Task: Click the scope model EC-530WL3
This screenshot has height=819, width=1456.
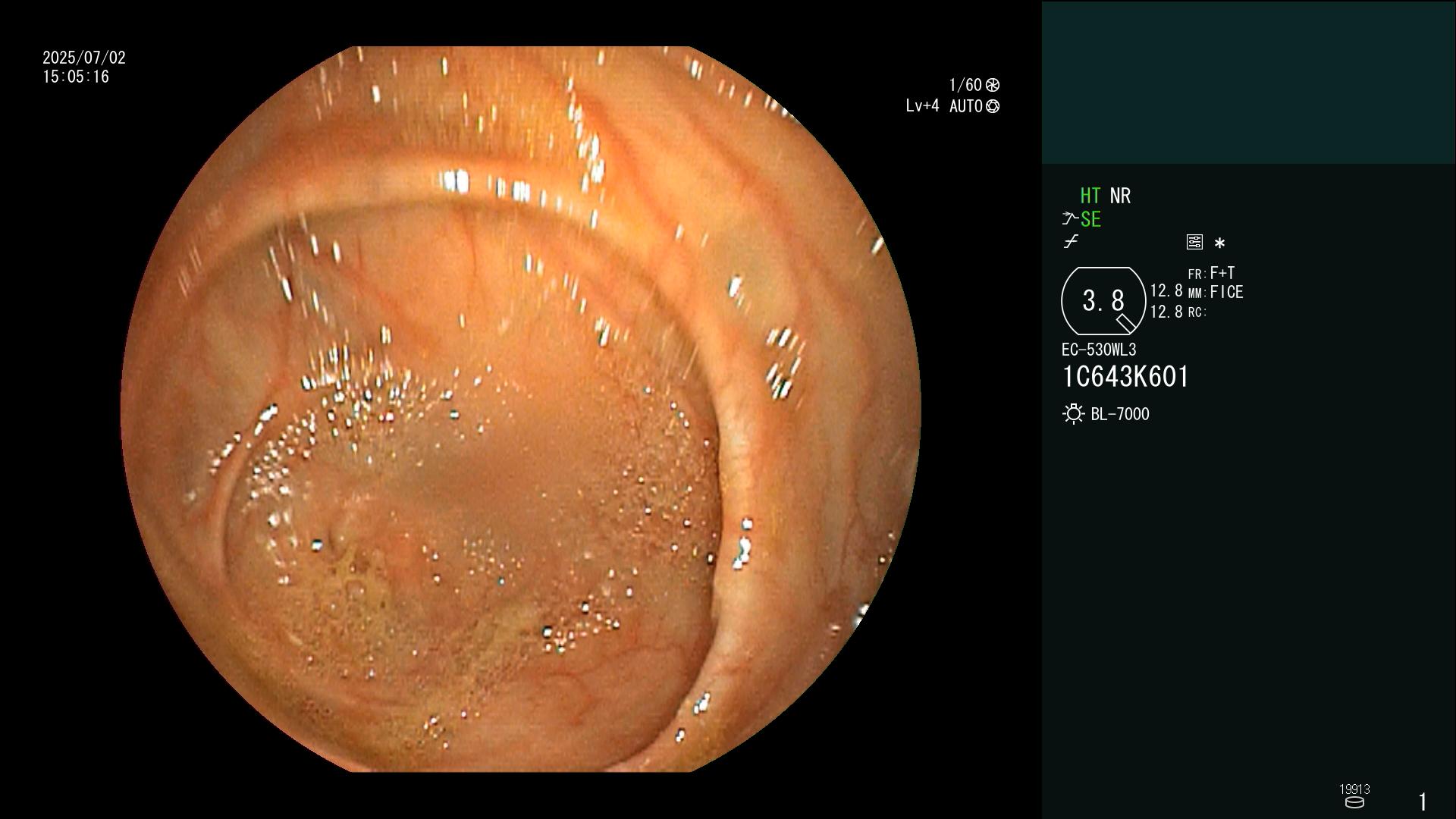Action: point(1099,350)
